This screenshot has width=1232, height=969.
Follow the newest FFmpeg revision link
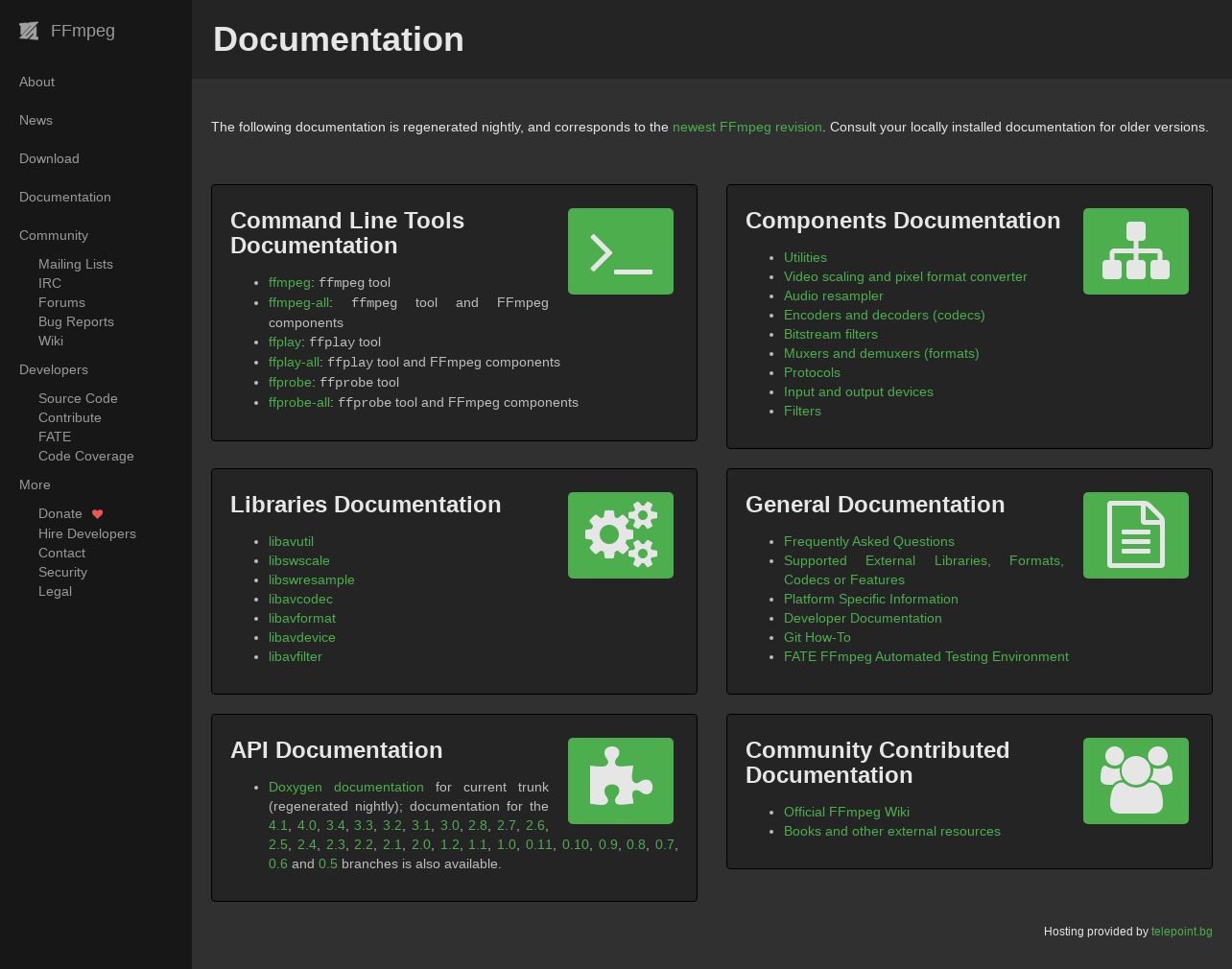point(747,127)
